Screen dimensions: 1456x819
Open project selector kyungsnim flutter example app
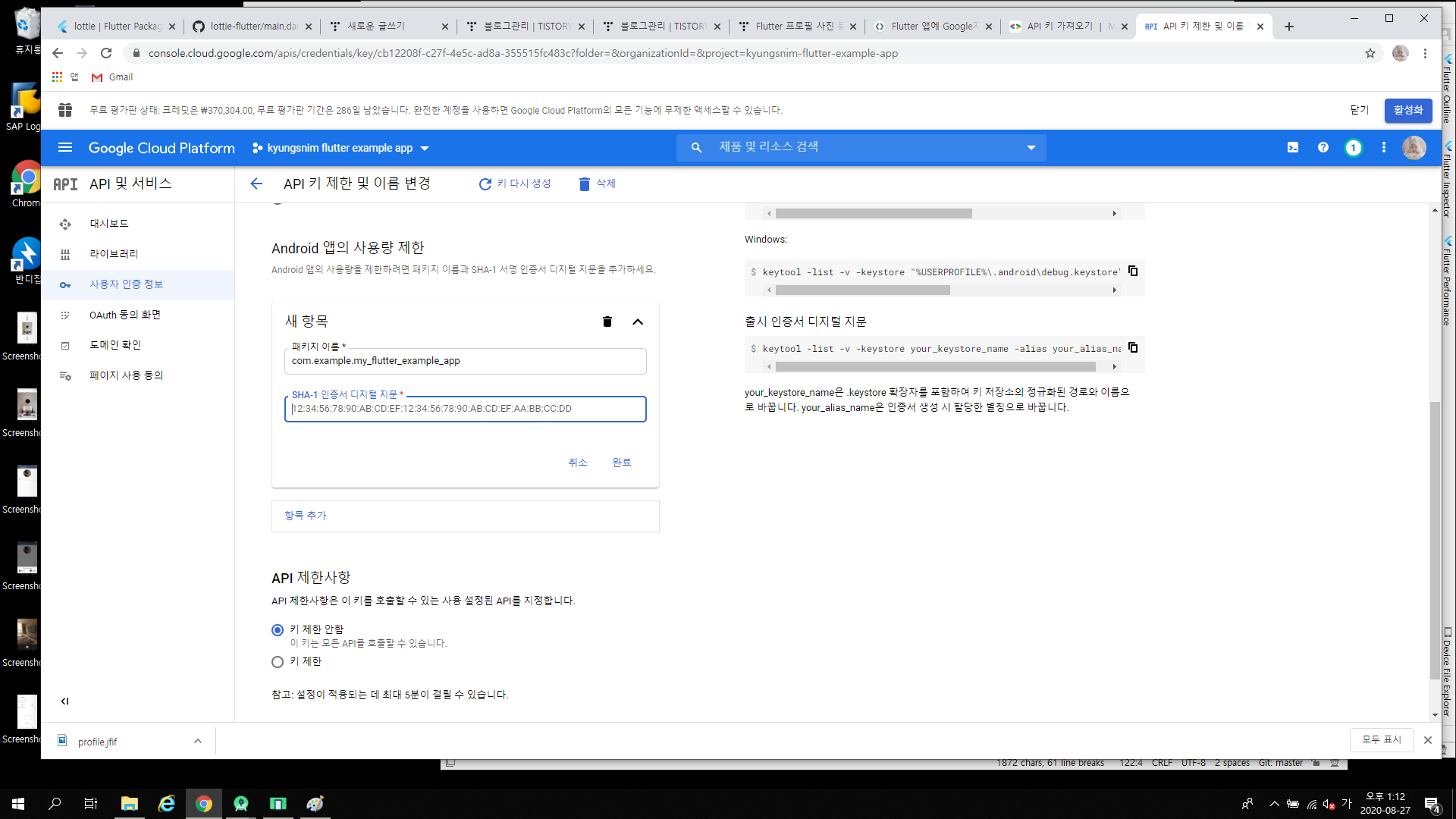340,148
